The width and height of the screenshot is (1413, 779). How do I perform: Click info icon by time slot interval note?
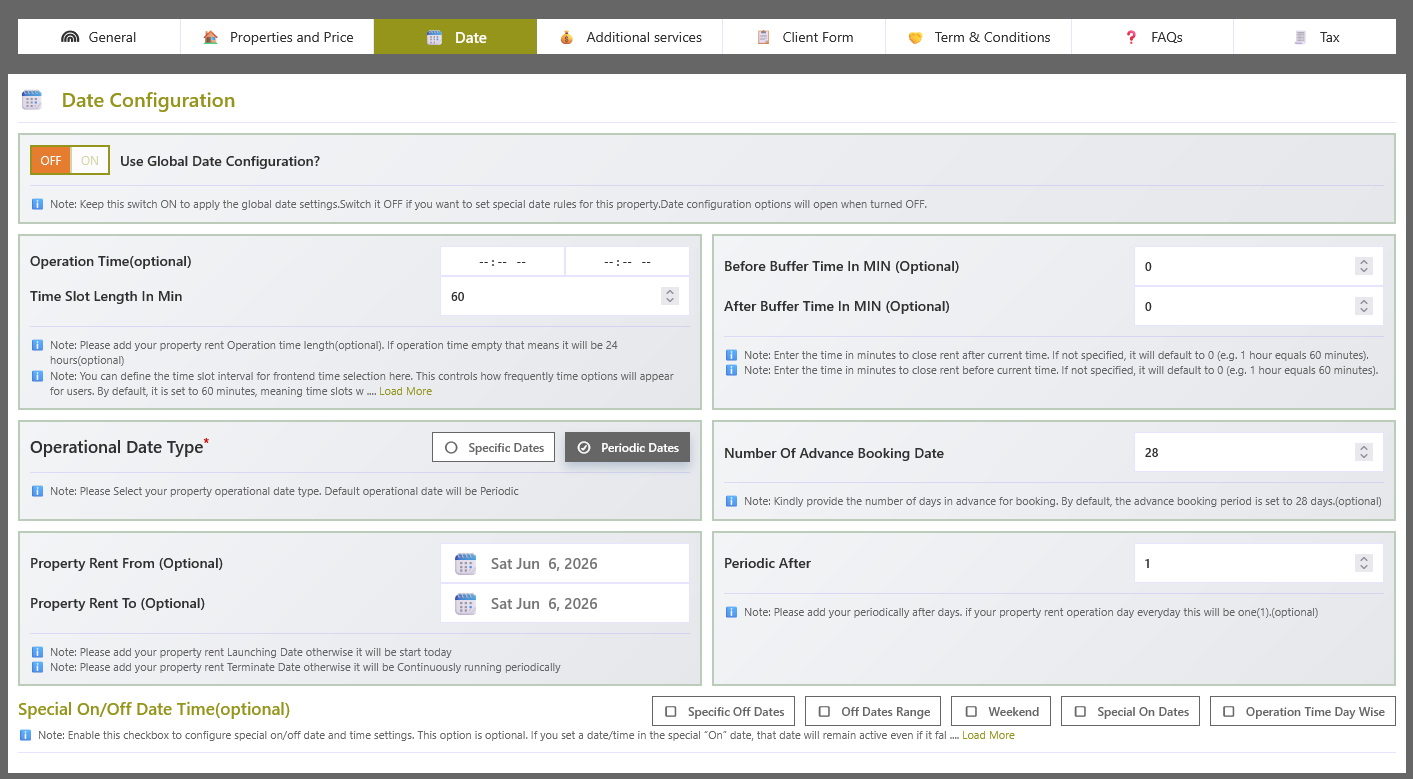coord(37,376)
